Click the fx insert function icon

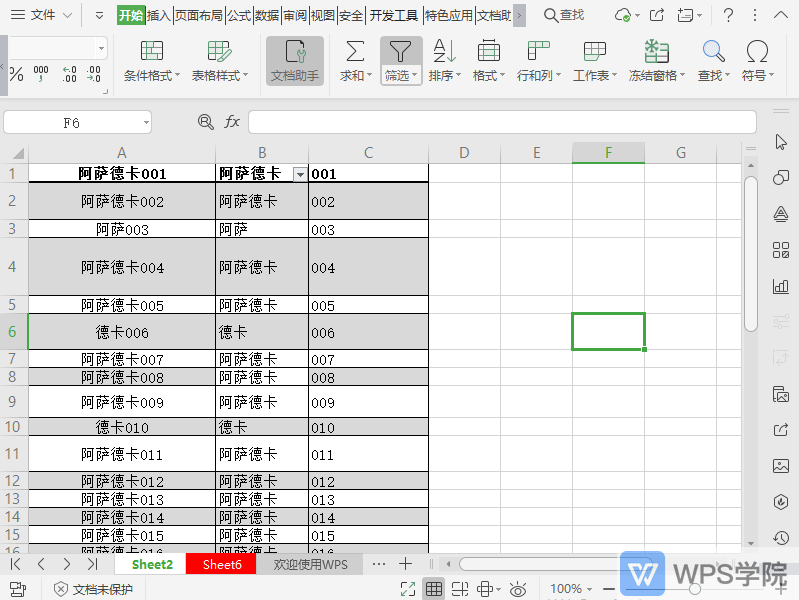click(x=232, y=122)
